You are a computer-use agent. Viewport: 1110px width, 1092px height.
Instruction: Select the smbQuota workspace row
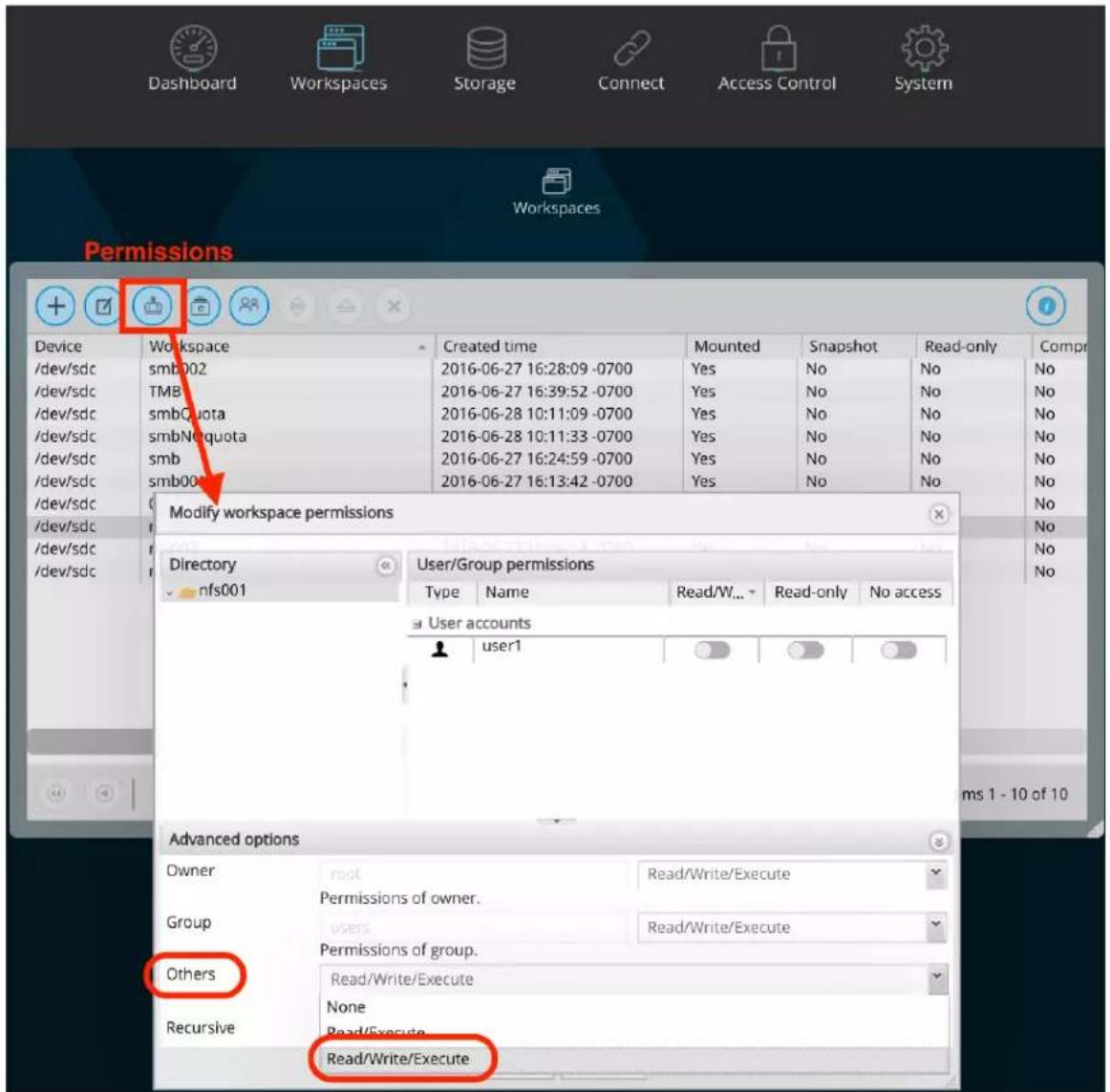point(557,415)
